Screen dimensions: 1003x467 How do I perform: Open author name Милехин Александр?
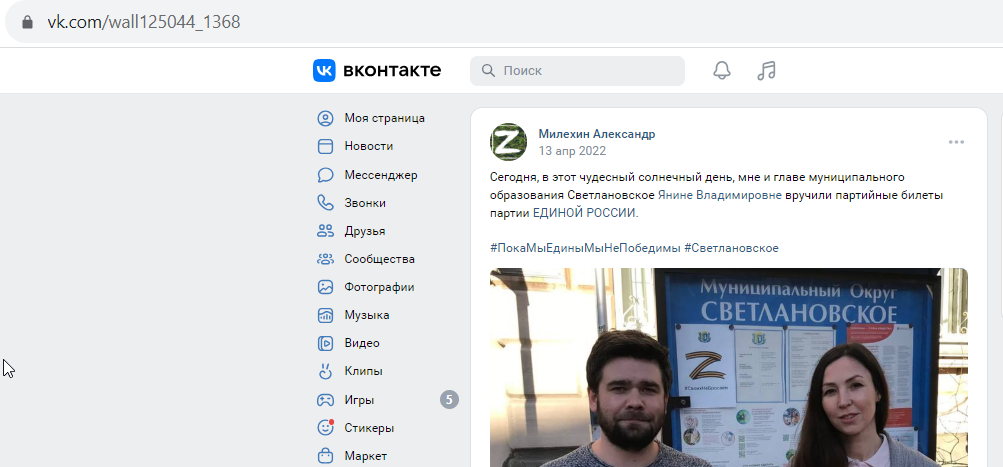[x=597, y=134]
